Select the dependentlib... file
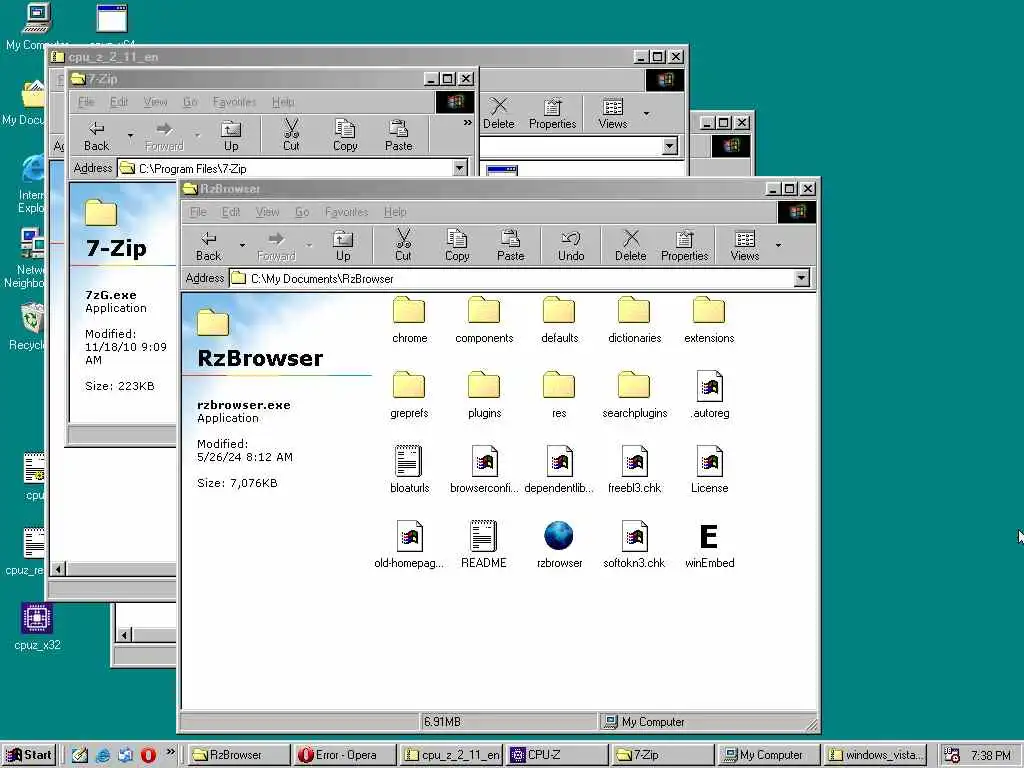The width and height of the screenshot is (1024, 768). pyautogui.click(x=559, y=470)
